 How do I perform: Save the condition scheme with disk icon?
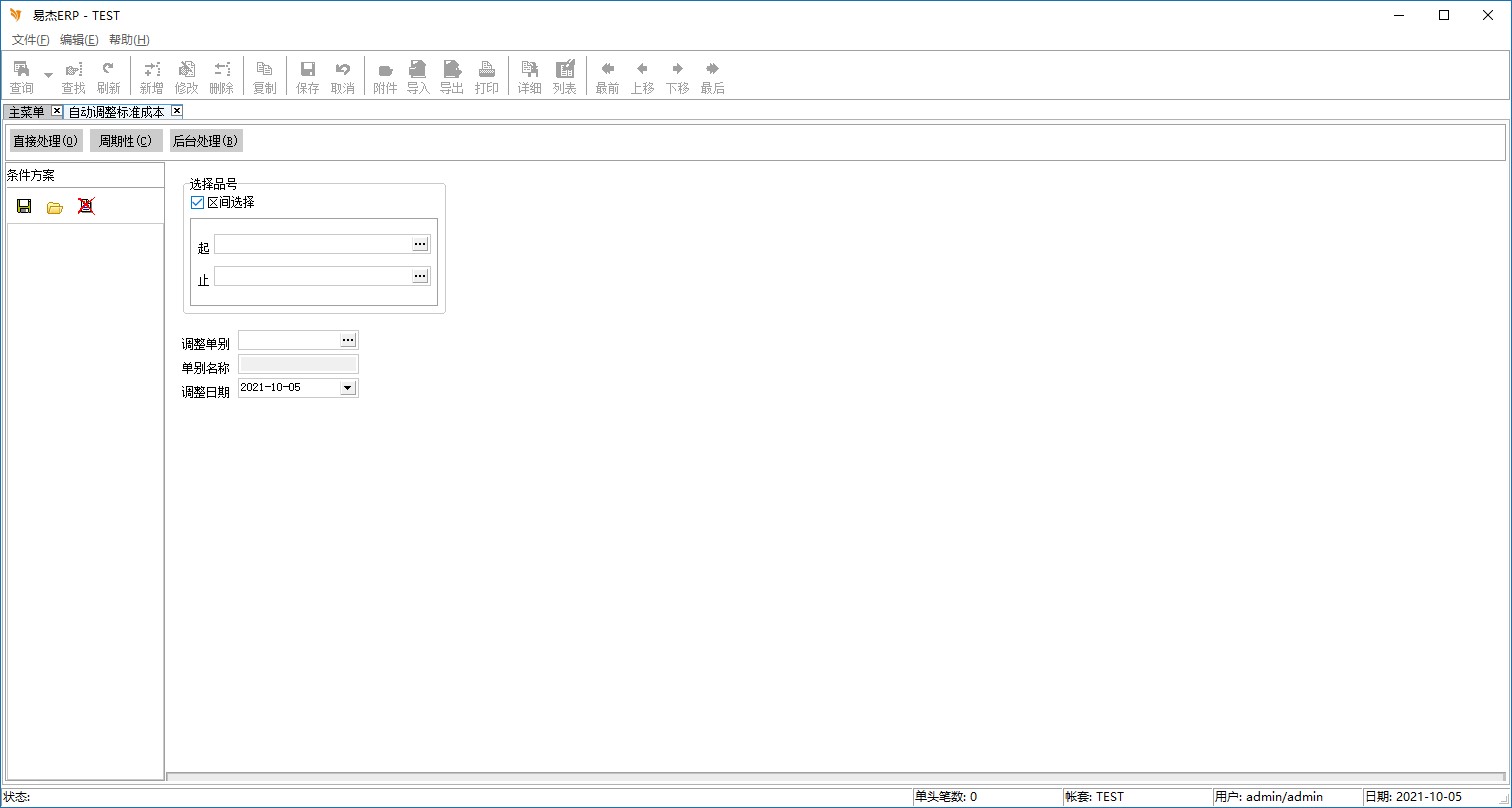pos(24,206)
